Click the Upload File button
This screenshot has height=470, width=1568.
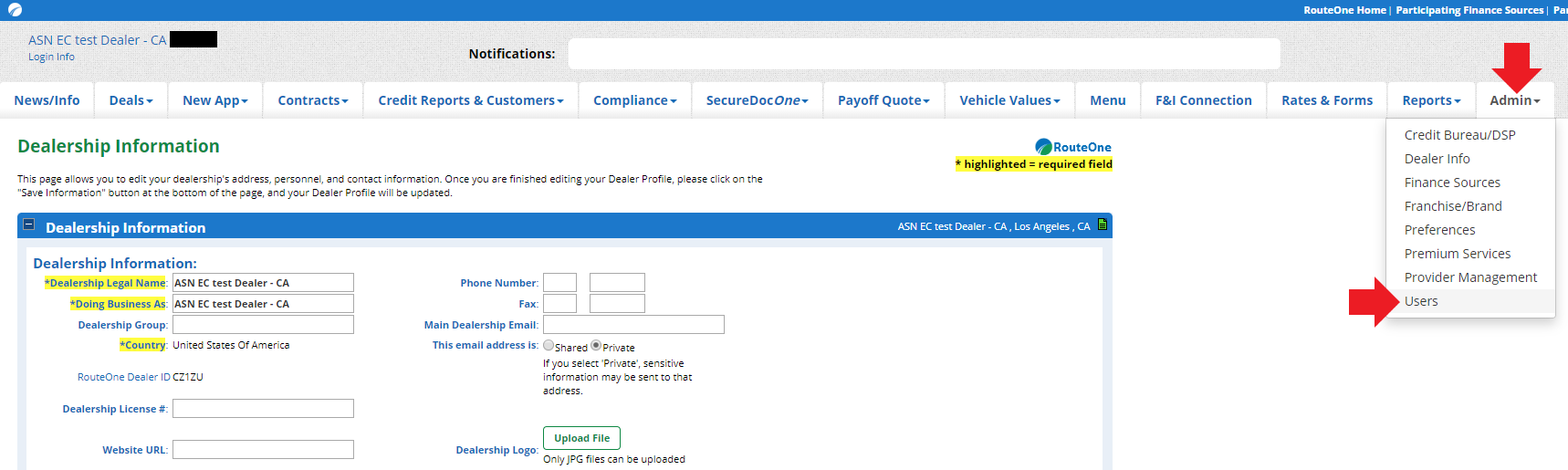pos(581,438)
